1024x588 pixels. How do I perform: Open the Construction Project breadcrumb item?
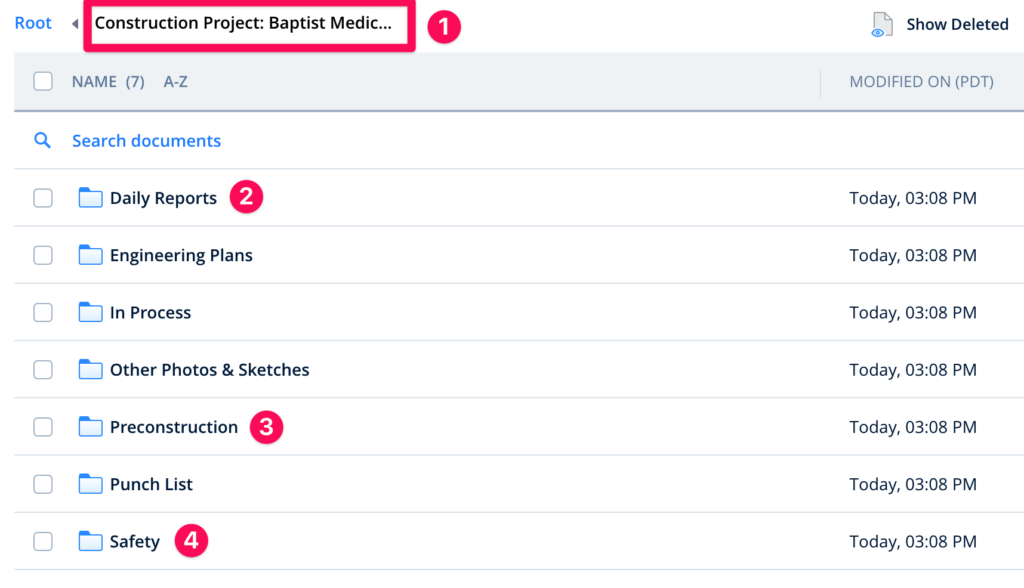243,23
